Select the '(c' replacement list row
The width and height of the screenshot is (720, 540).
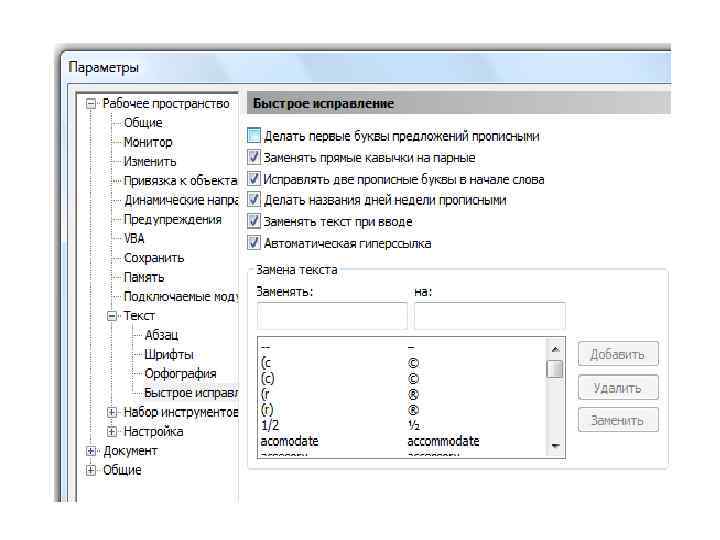pos(403,363)
